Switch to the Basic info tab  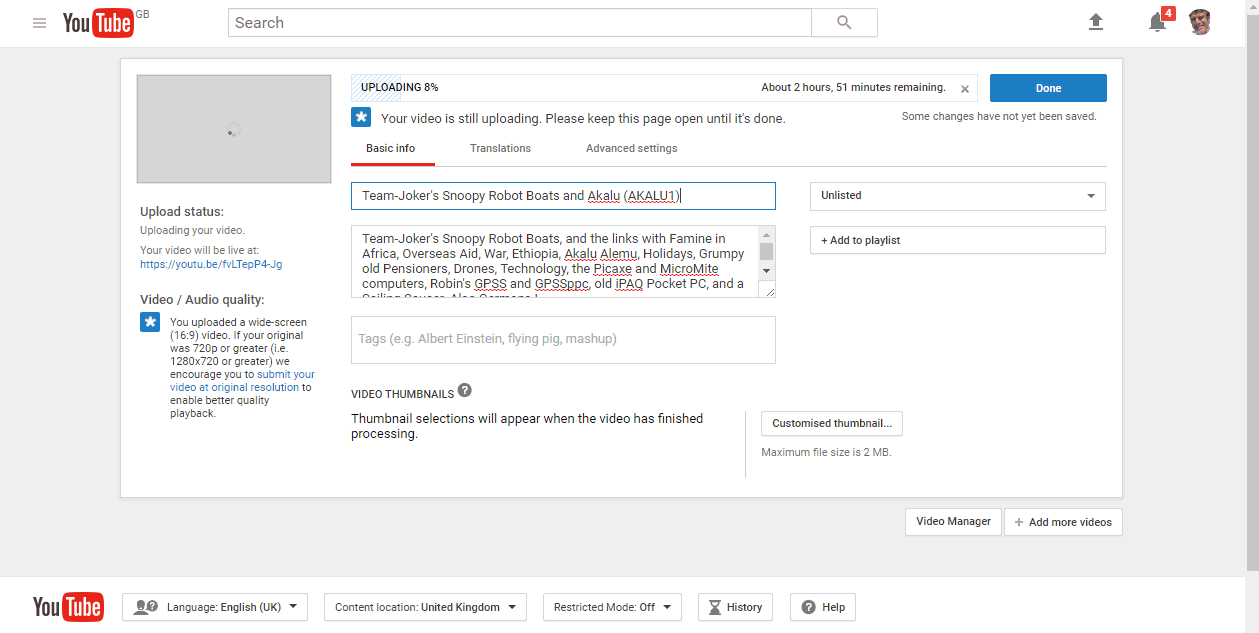coord(391,148)
